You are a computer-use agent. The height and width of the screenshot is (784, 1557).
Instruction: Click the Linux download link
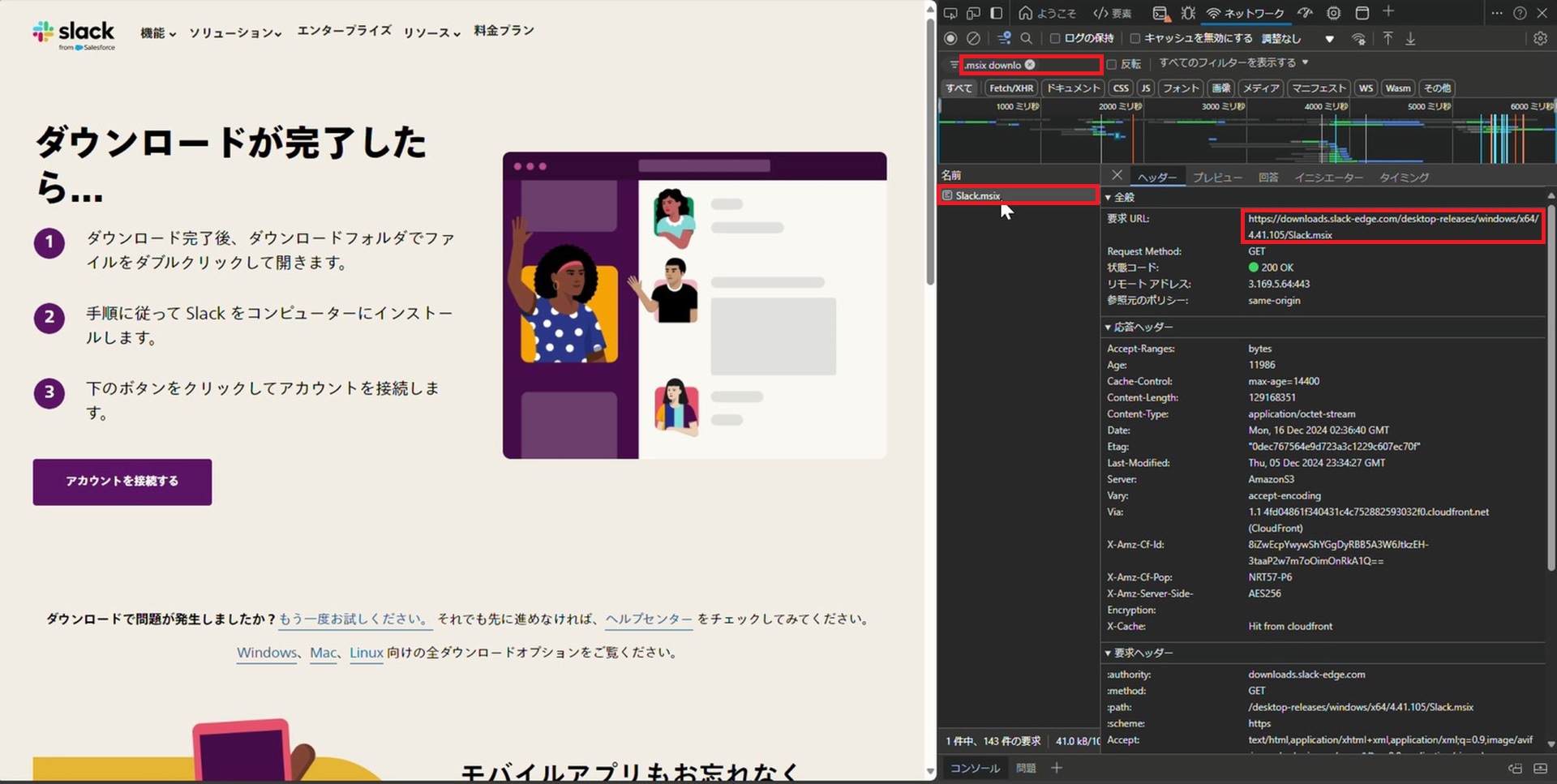(367, 653)
